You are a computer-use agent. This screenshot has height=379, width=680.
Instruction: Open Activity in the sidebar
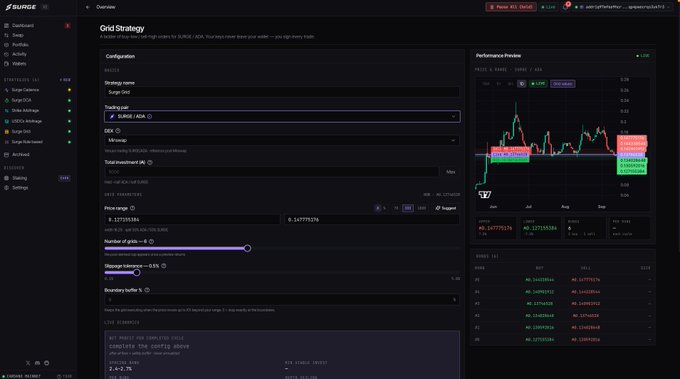click(19, 54)
